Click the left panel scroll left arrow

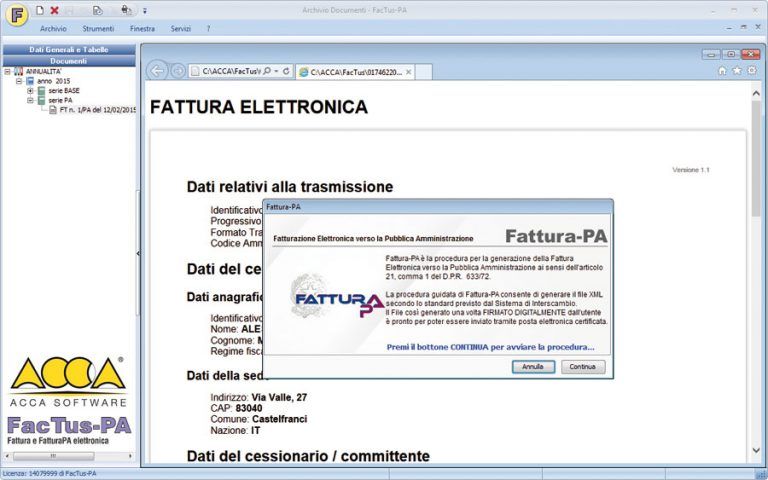7,456
